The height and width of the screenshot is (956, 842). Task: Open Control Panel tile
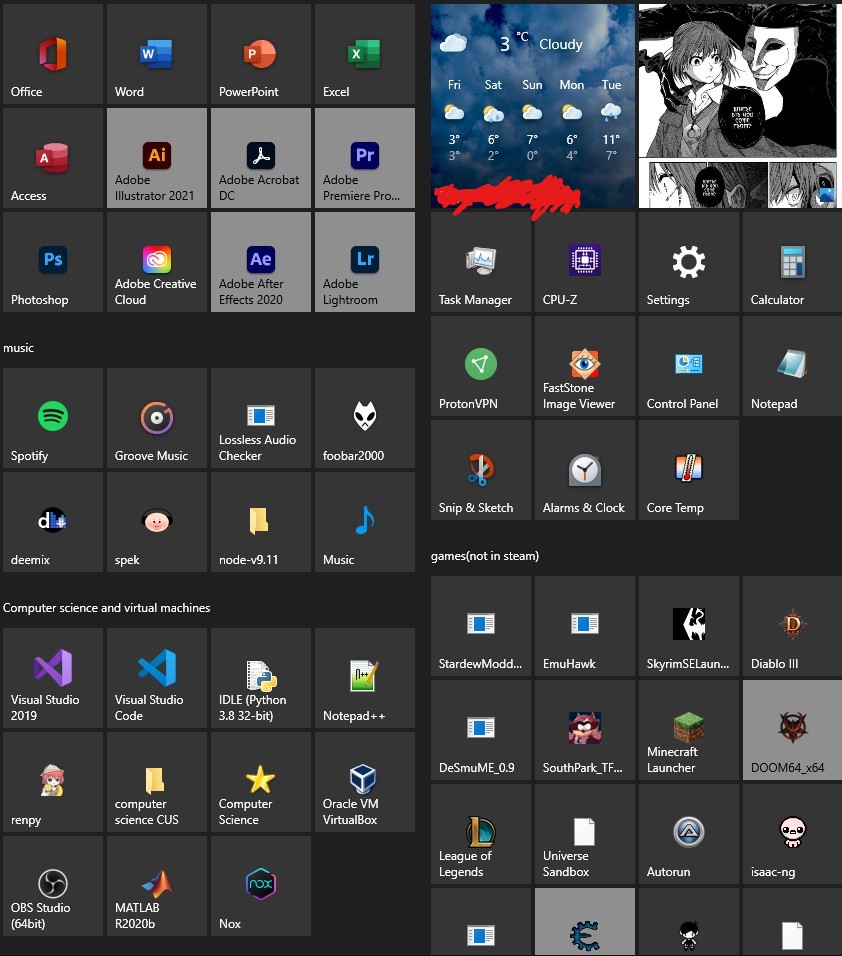pos(689,366)
